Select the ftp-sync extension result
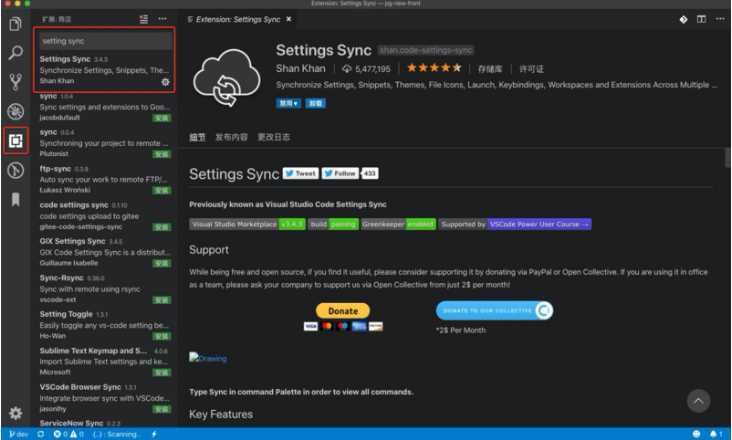 click(105, 179)
